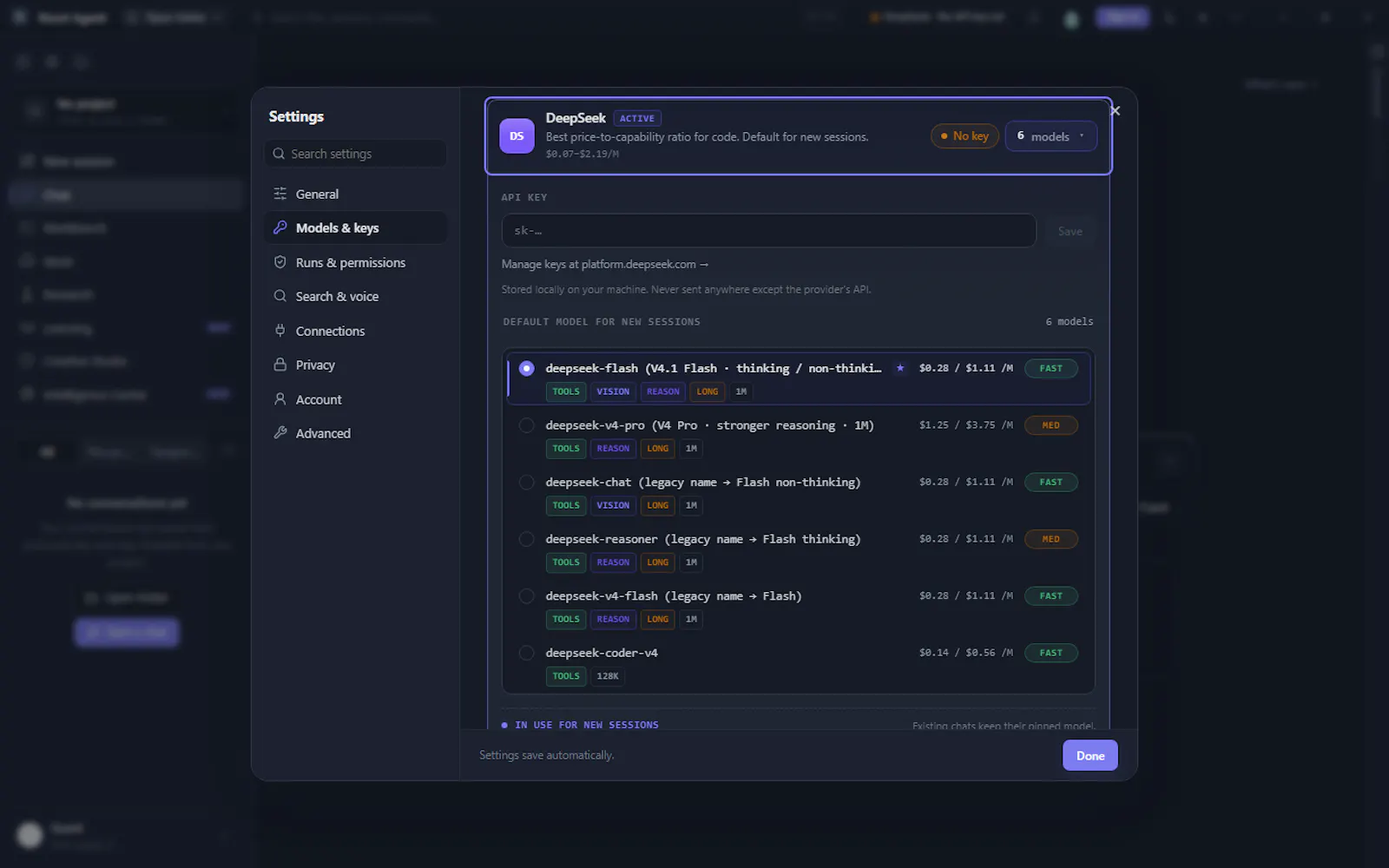The image size is (1389, 868).
Task: Click the Save API key button
Action: pyautogui.click(x=1070, y=231)
